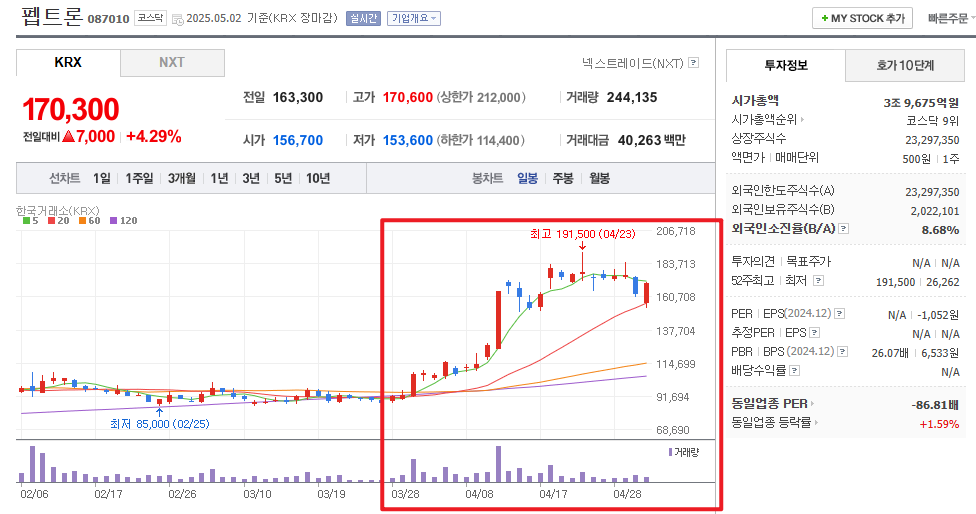Click the 실시간 button
The height and width of the screenshot is (514, 976).
point(364,19)
